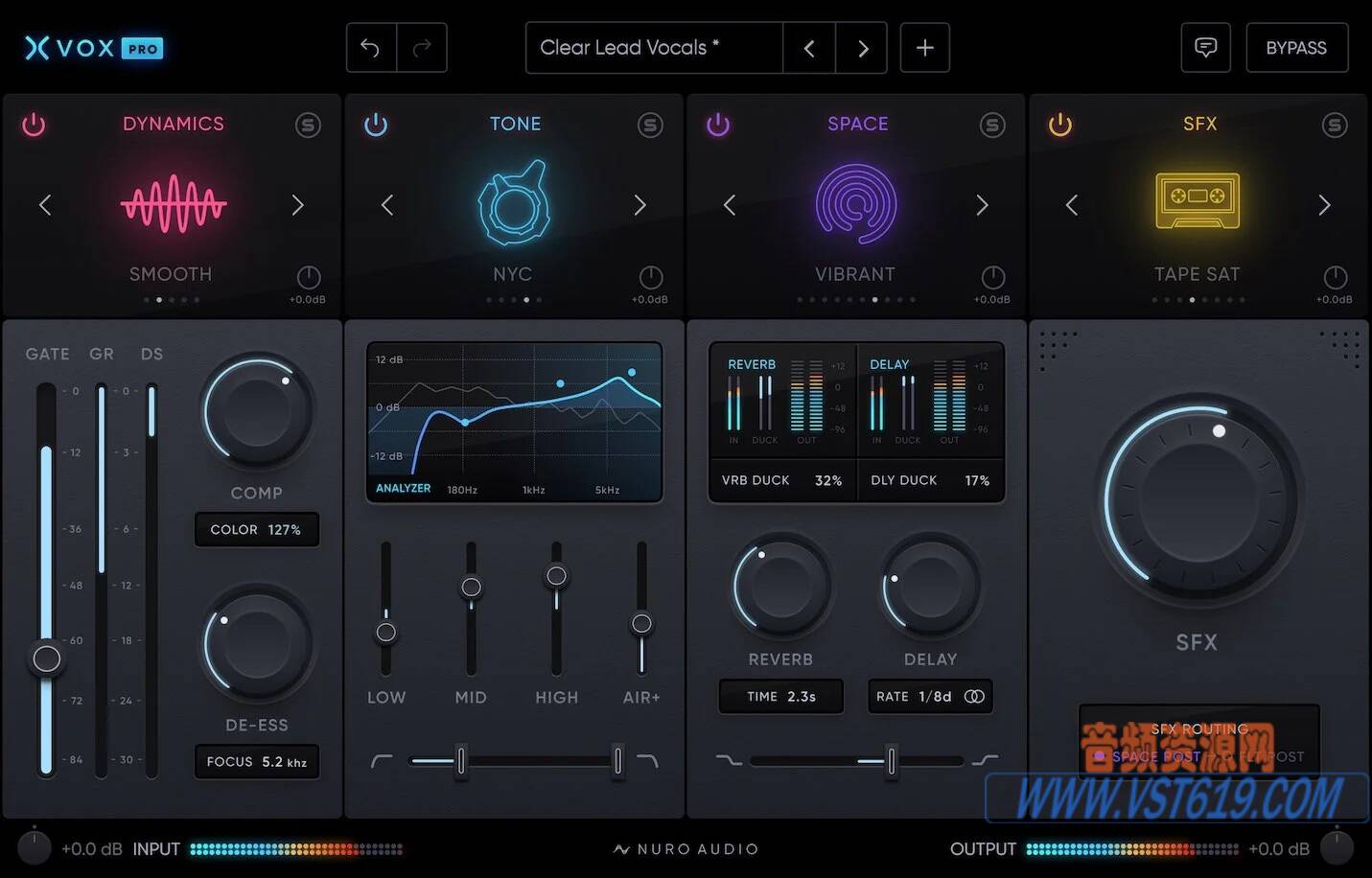Click the Clear Lead Vocals preset name field
The width and height of the screenshot is (1372, 878).
click(x=653, y=47)
